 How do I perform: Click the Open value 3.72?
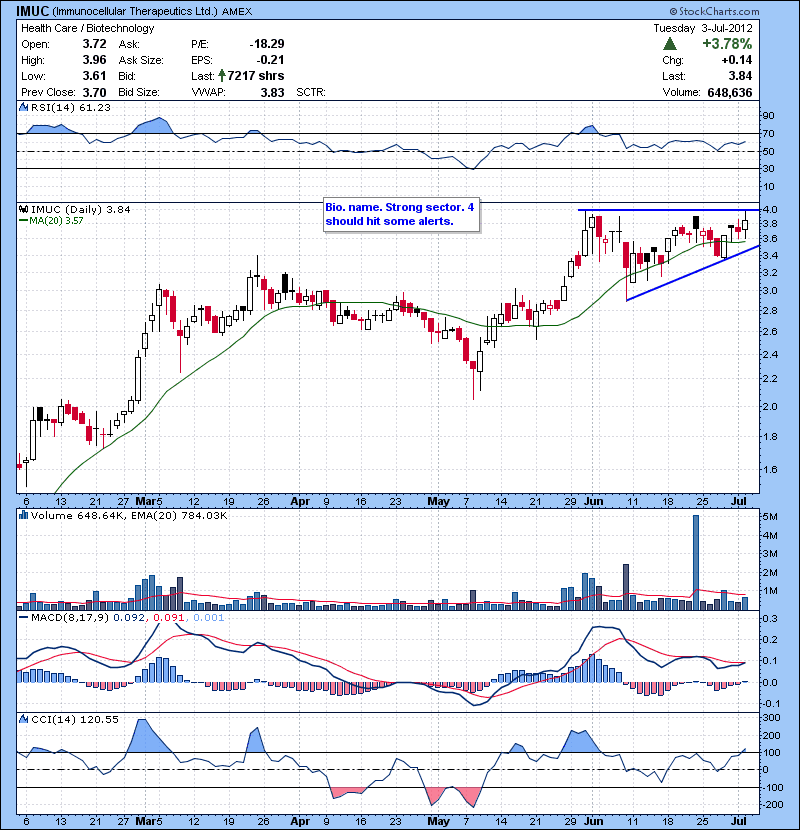[x=95, y=44]
